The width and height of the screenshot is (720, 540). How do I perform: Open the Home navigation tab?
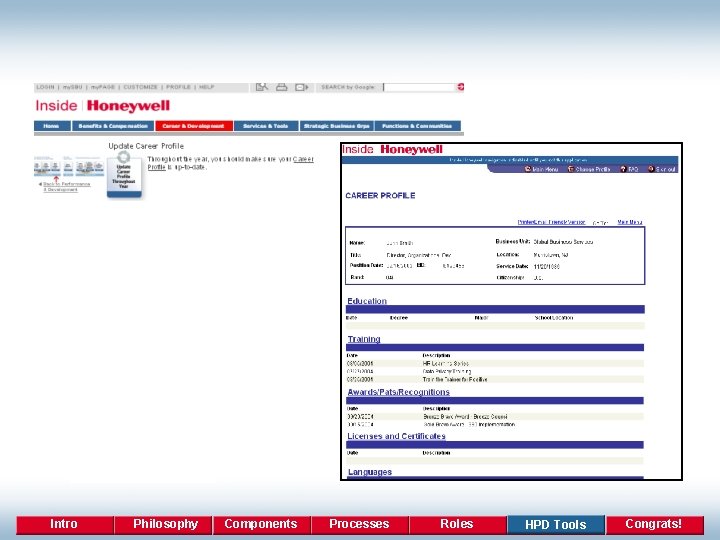pos(52,126)
